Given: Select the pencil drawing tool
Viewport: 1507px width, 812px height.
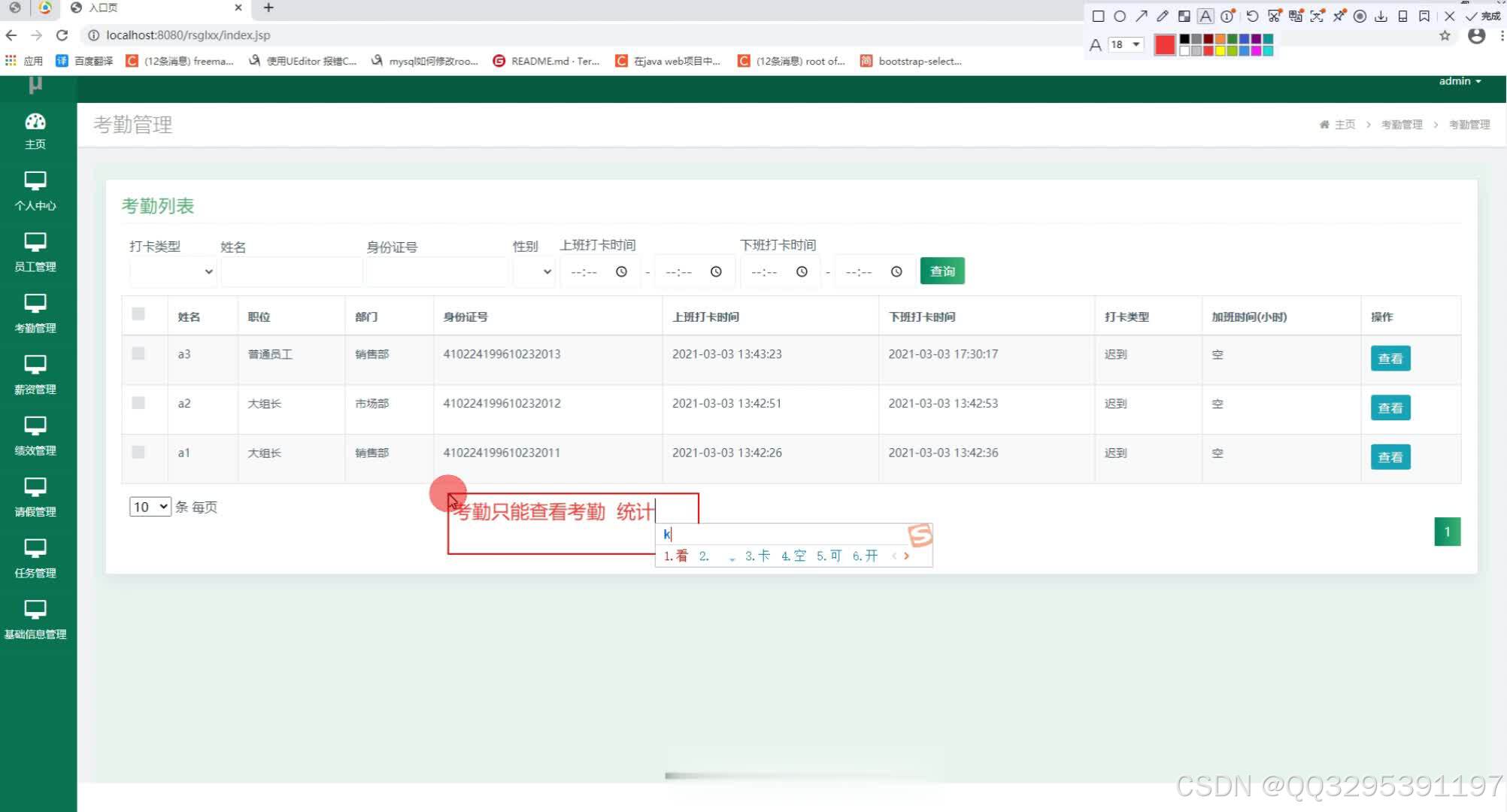Looking at the screenshot, I should (1163, 17).
